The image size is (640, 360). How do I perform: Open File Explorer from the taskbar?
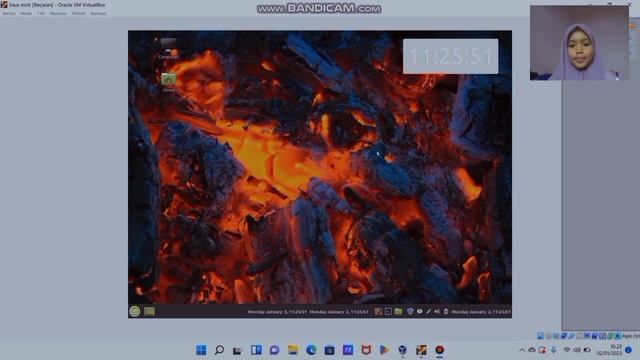pyautogui.click(x=293, y=350)
